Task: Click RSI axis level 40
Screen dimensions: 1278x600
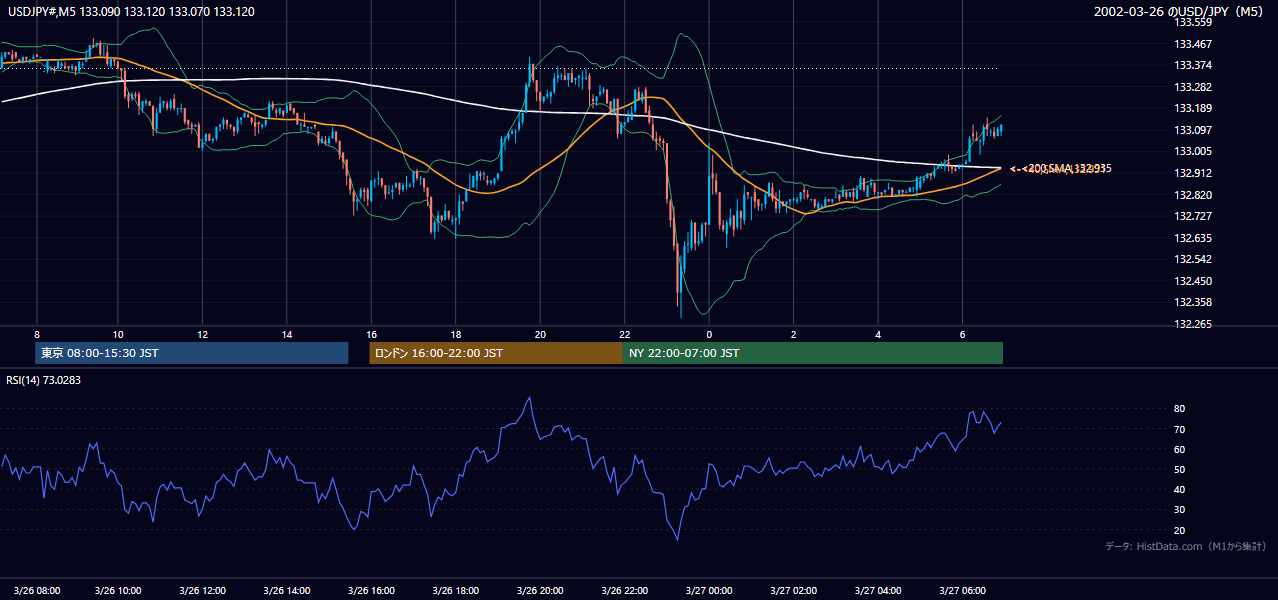Action: pos(1179,489)
